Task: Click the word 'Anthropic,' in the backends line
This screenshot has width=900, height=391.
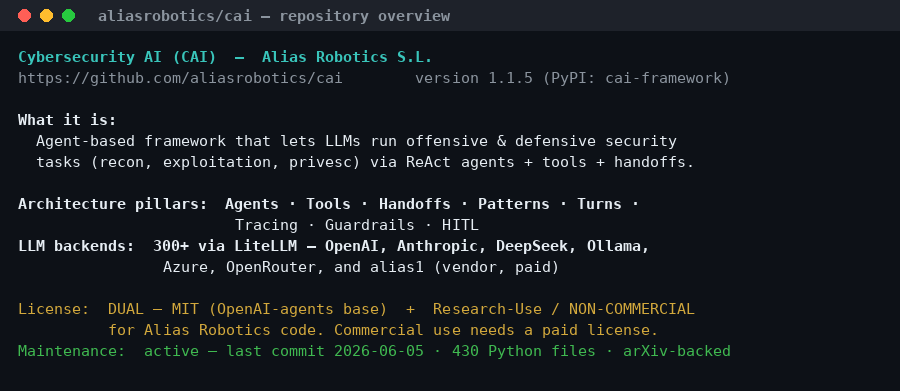Action: point(441,247)
